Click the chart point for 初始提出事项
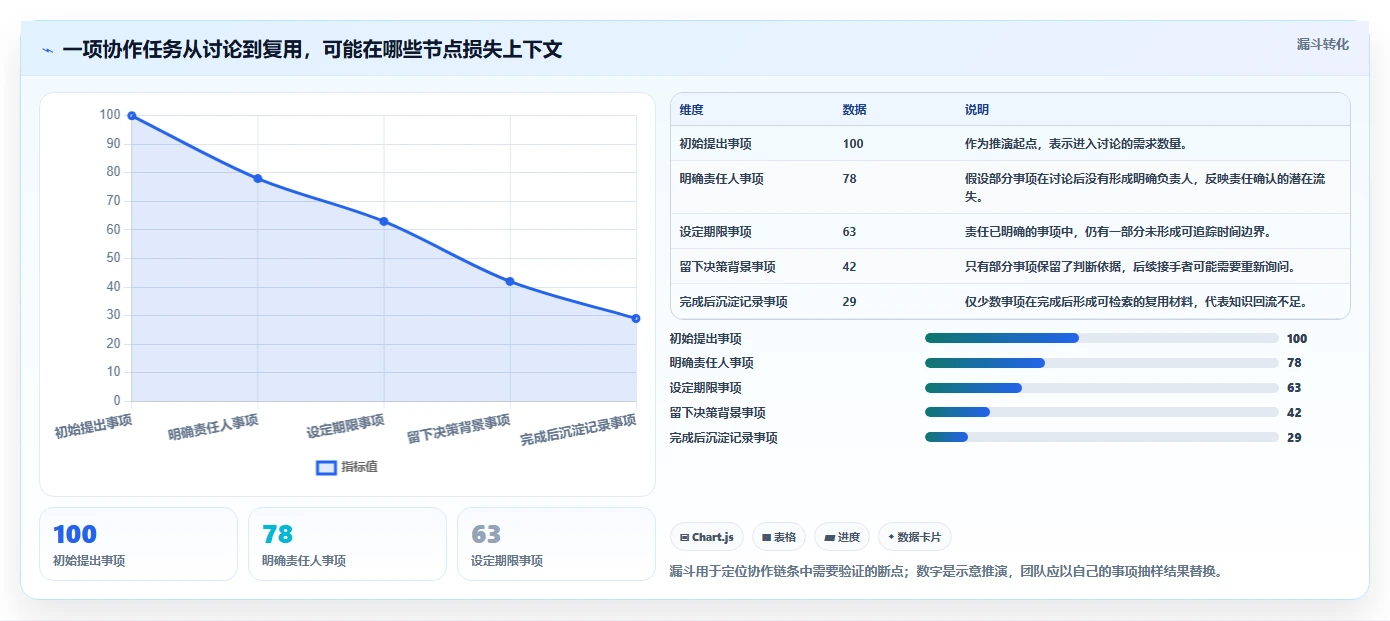The height and width of the screenshot is (621, 1390). point(131,115)
